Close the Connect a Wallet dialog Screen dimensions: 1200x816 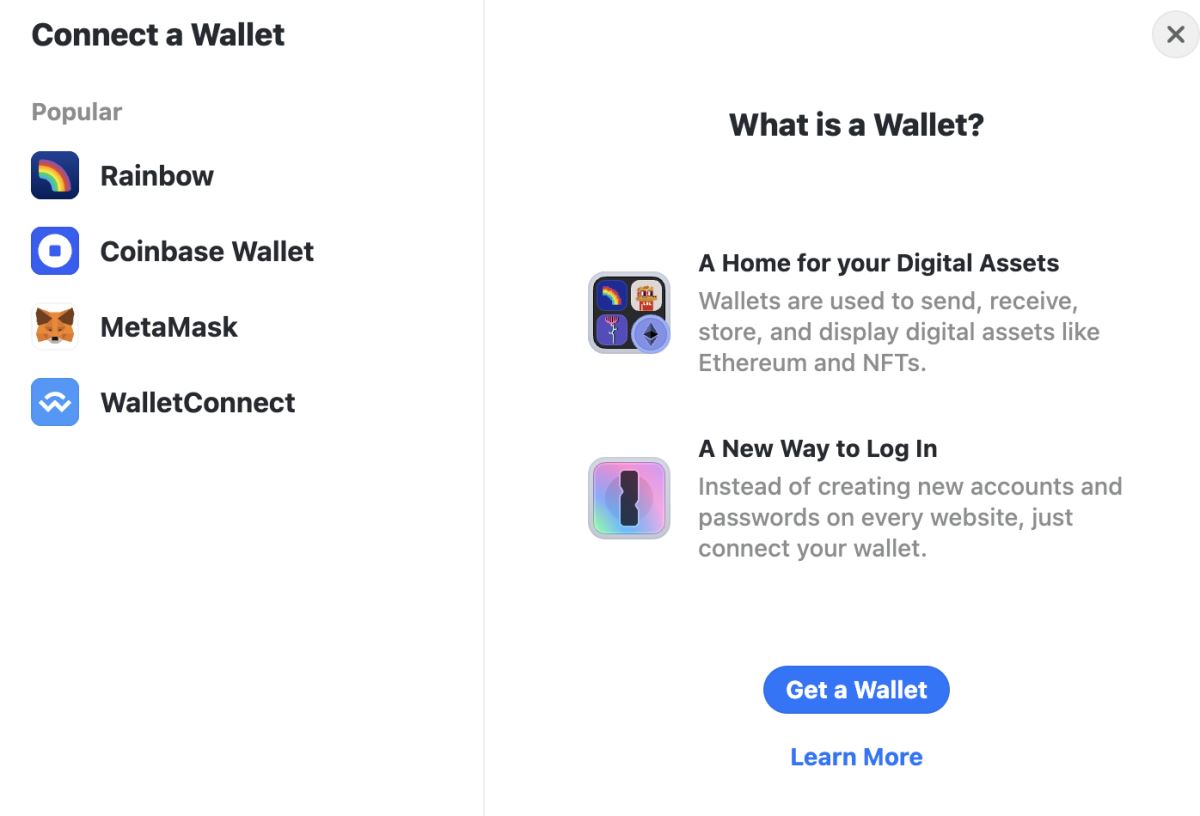(1175, 35)
